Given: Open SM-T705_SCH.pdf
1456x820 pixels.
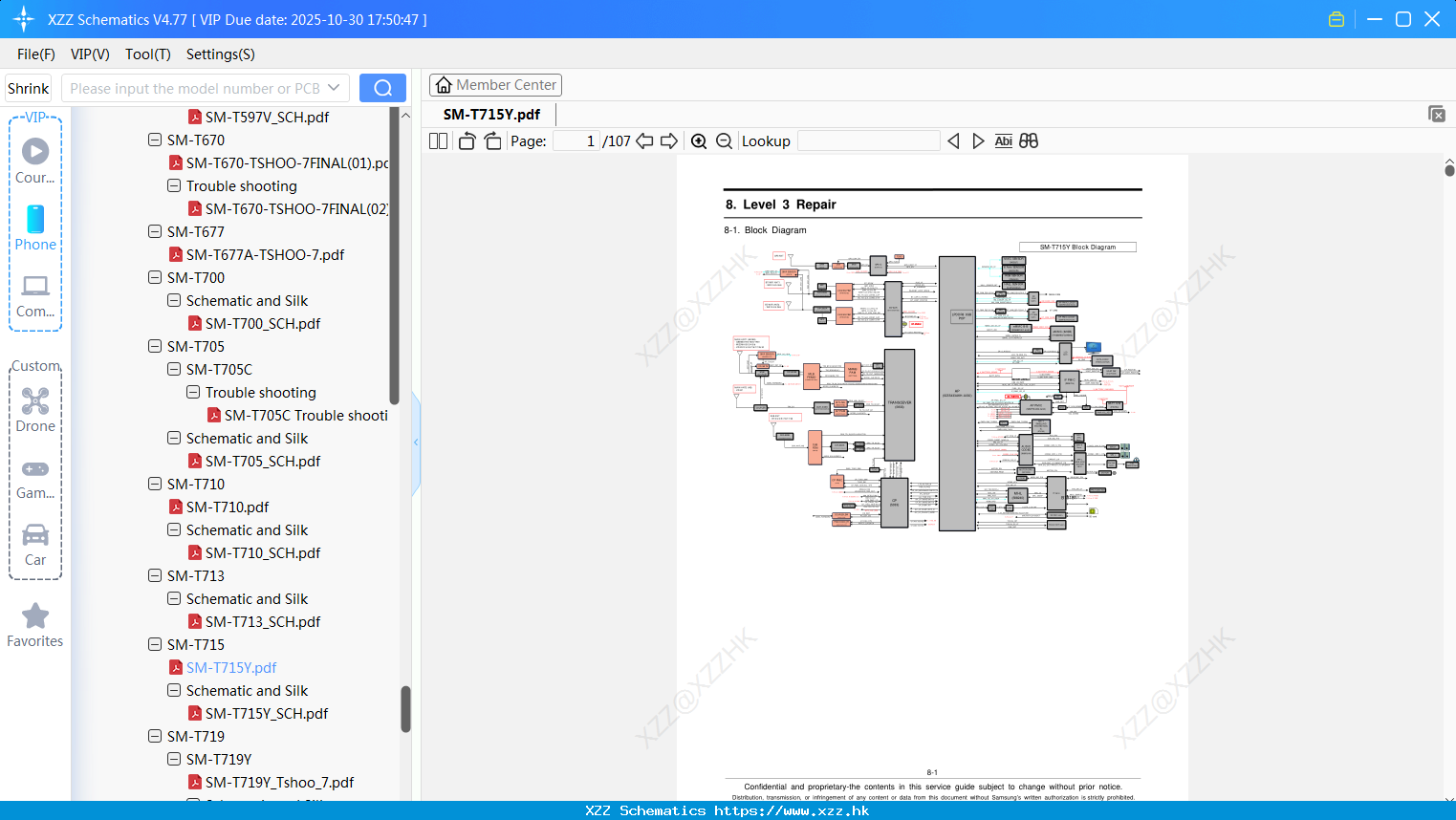Looking at the screenshot, I should 253,461.
